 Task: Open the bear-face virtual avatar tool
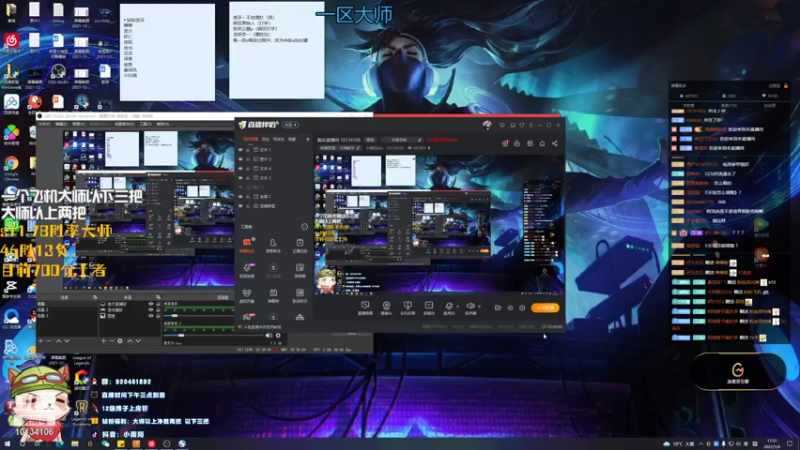(247, 295)
